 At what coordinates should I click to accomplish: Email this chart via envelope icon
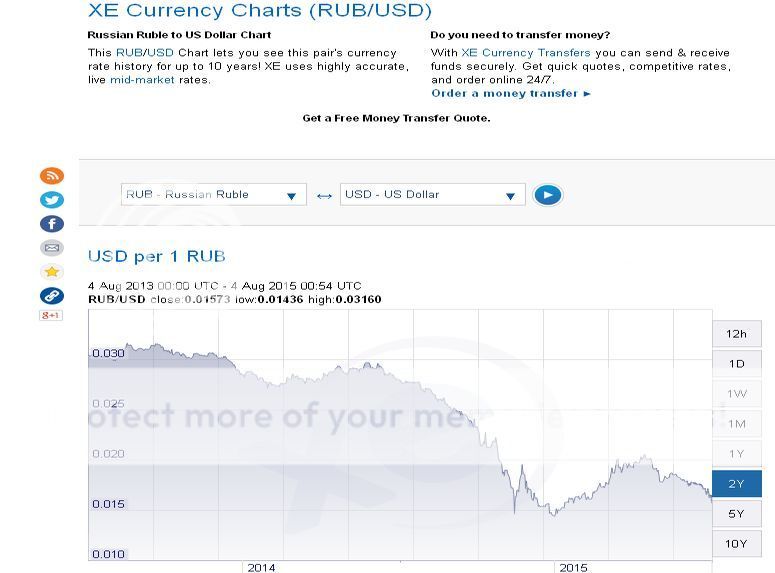[x=51, y=248]
